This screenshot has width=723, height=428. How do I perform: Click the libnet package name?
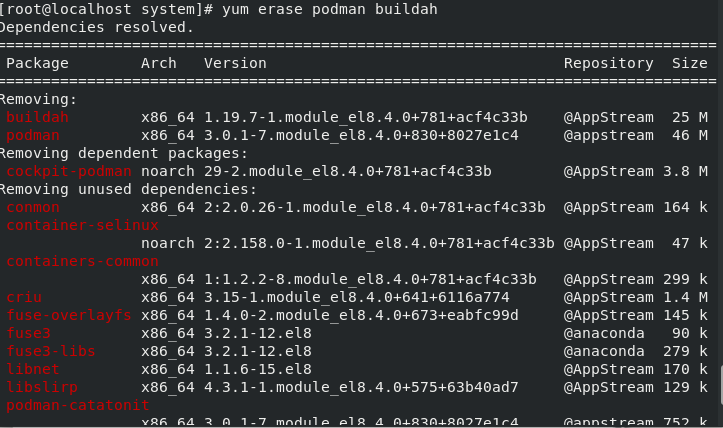click(x=33, y=369)
